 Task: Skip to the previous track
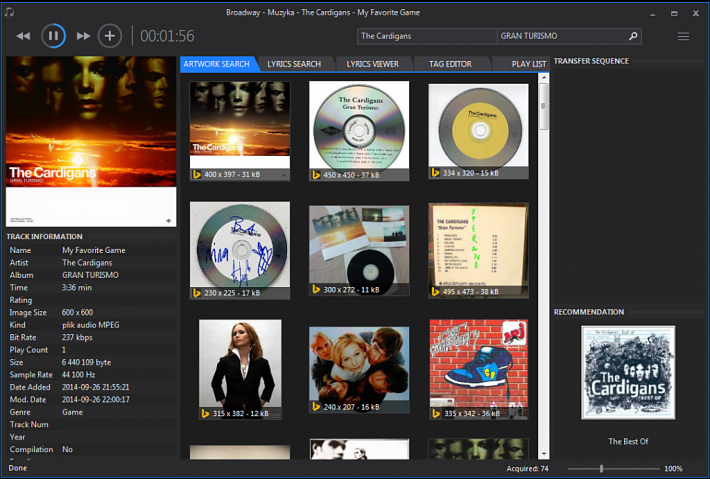[23, 36]
